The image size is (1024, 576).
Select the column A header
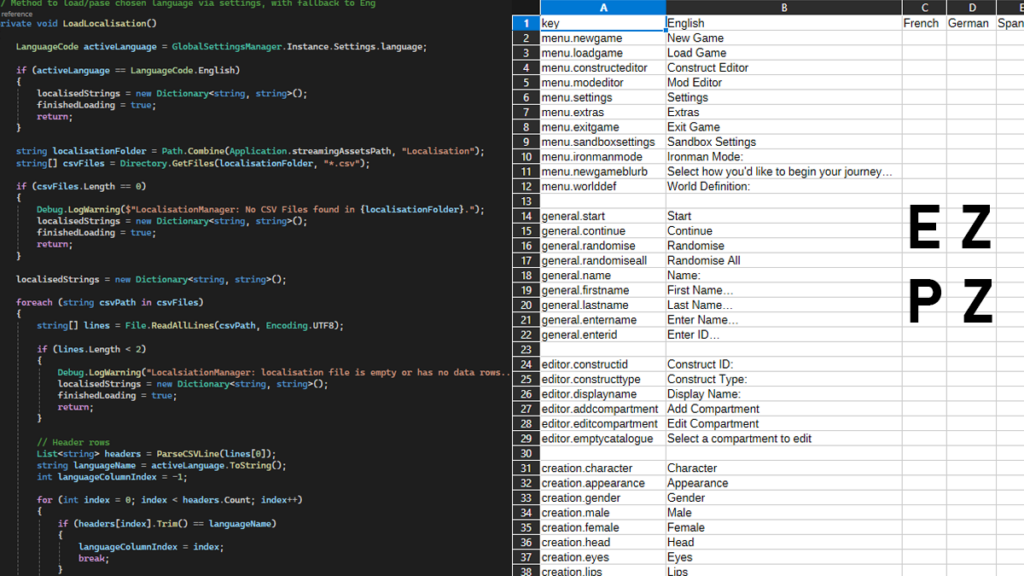click(602, 8)
